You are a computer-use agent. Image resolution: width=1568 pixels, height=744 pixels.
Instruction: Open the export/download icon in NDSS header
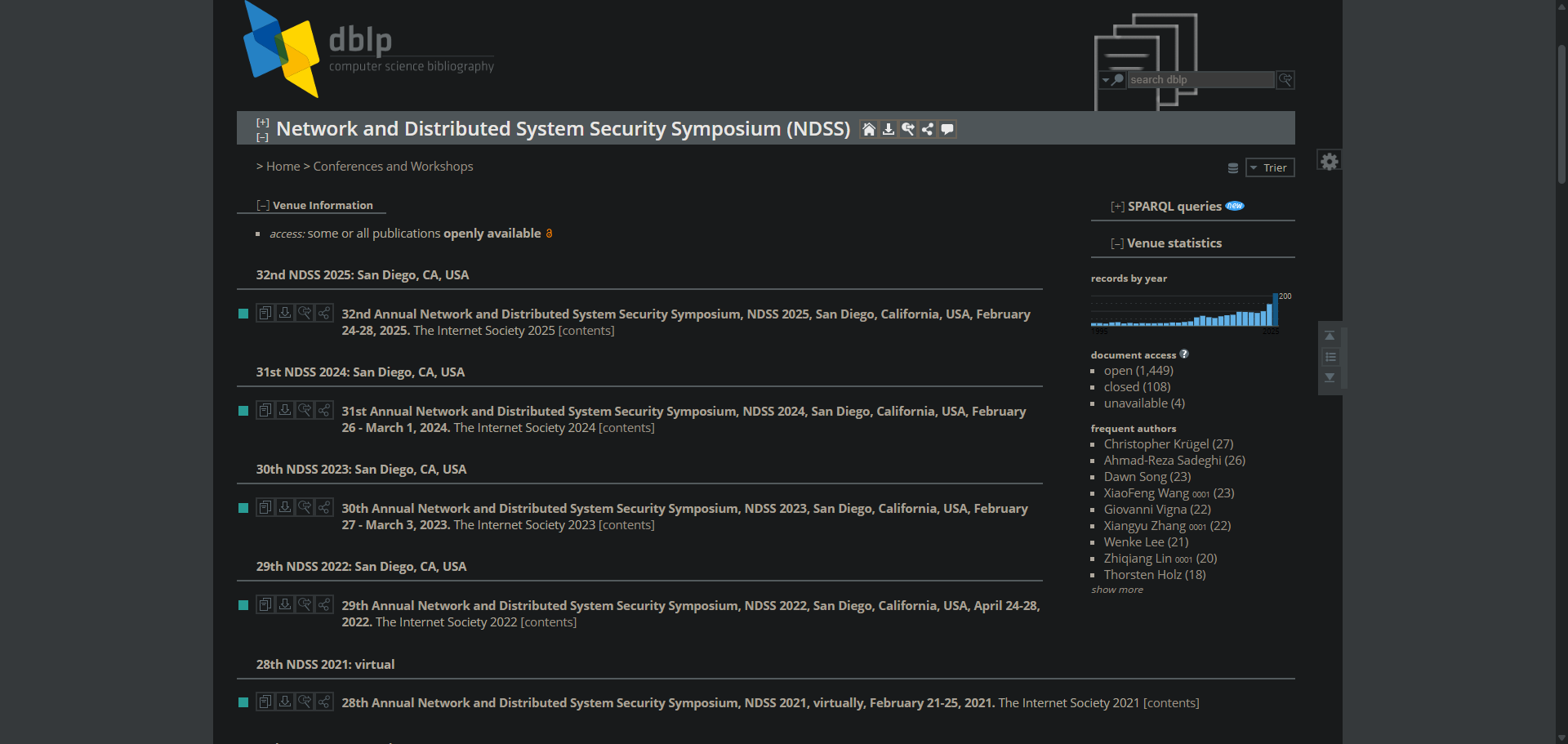click(x=889, y=129)
